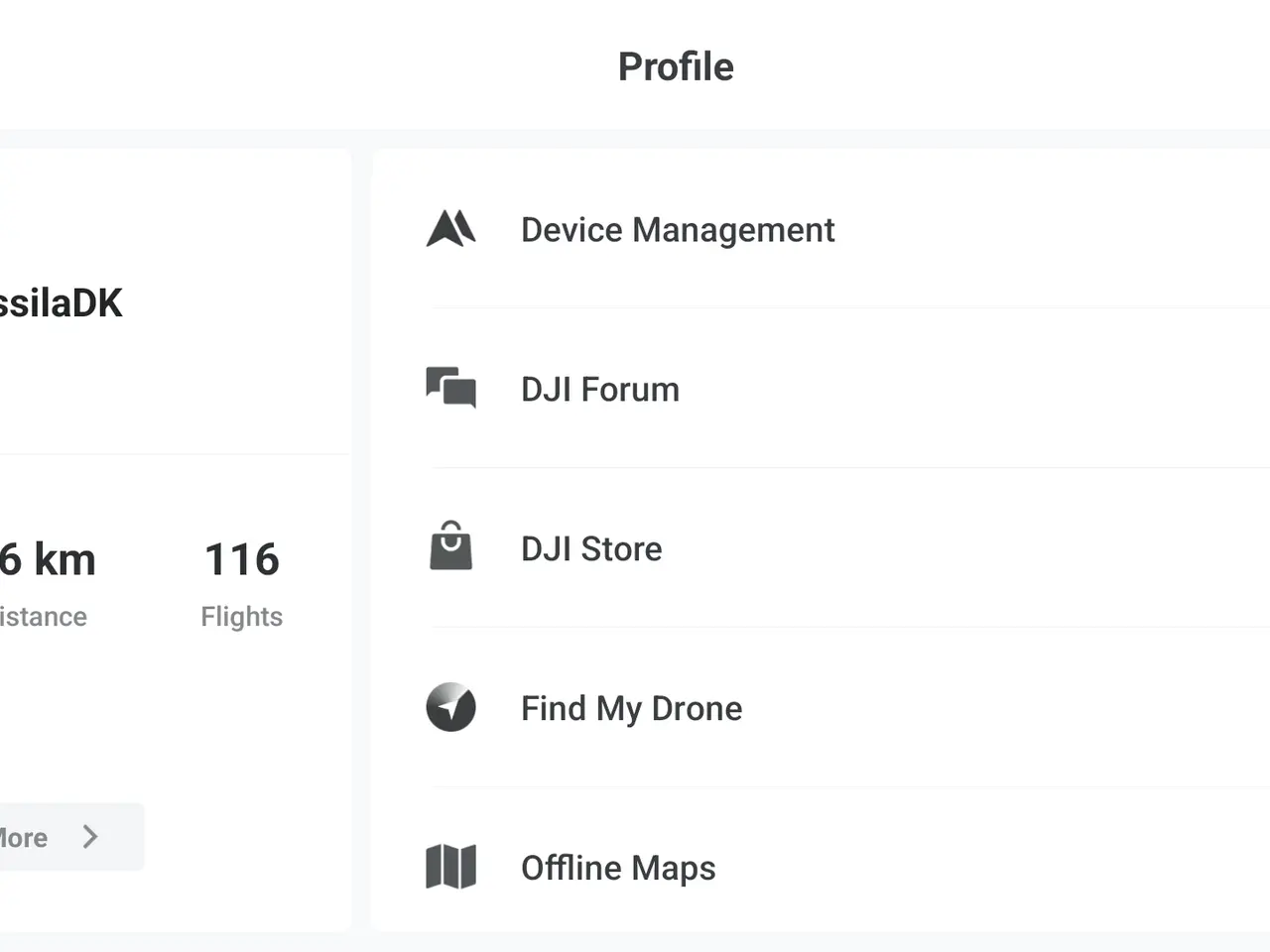The height and width of the screenshot is (952, 1270).
Task: Tap the DJI Store shopping bag icon
Action: click(450, 546)
